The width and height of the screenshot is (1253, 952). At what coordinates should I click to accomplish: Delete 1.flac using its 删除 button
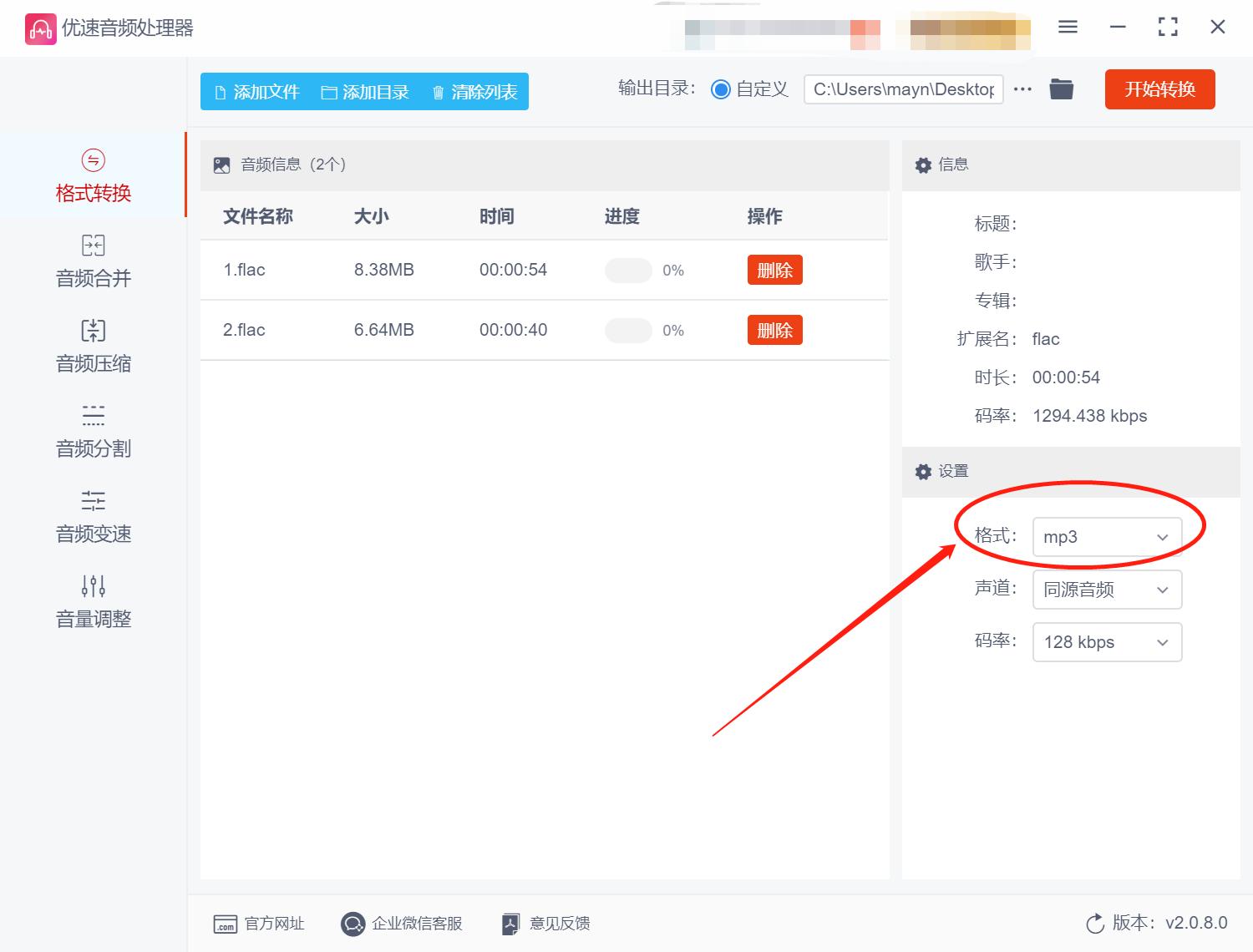[x=774, y=270]
